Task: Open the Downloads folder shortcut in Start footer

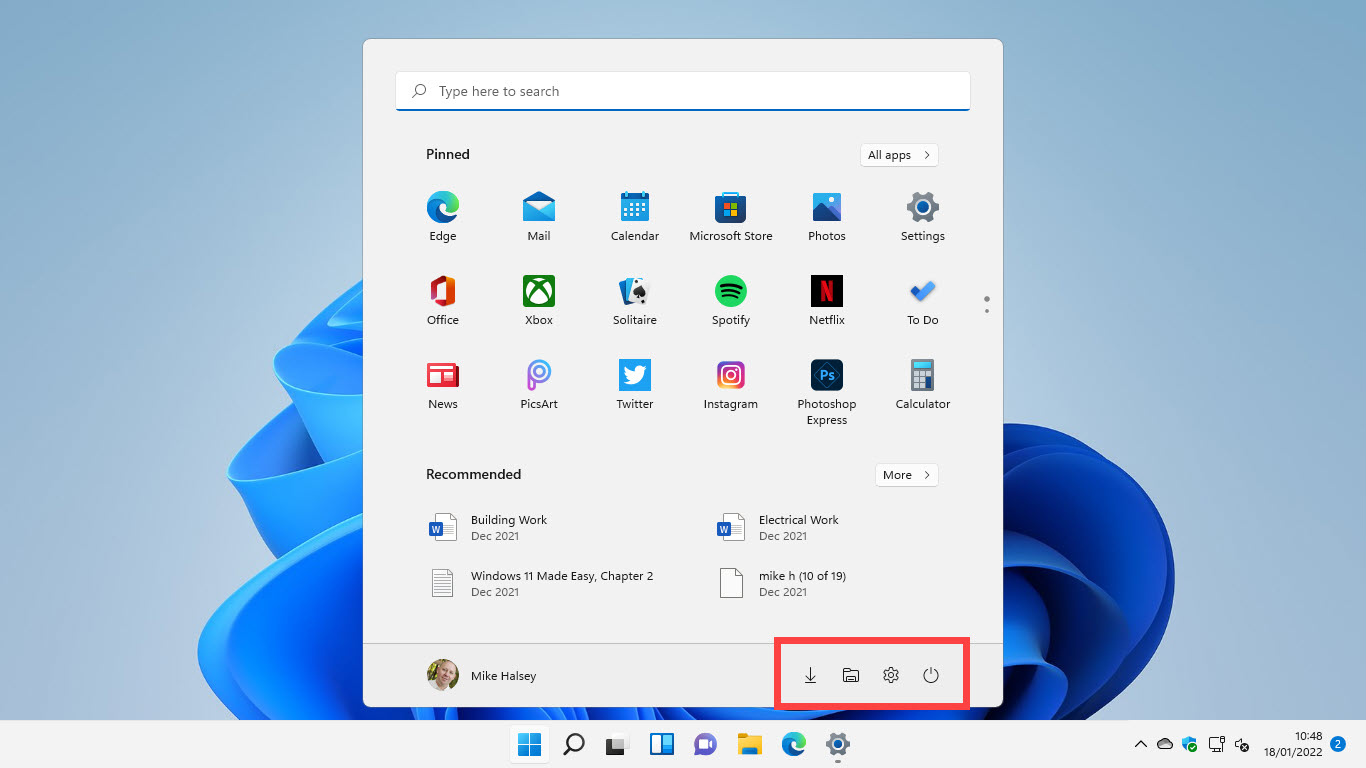Action: pyautogui.click(x=811, y=676)
